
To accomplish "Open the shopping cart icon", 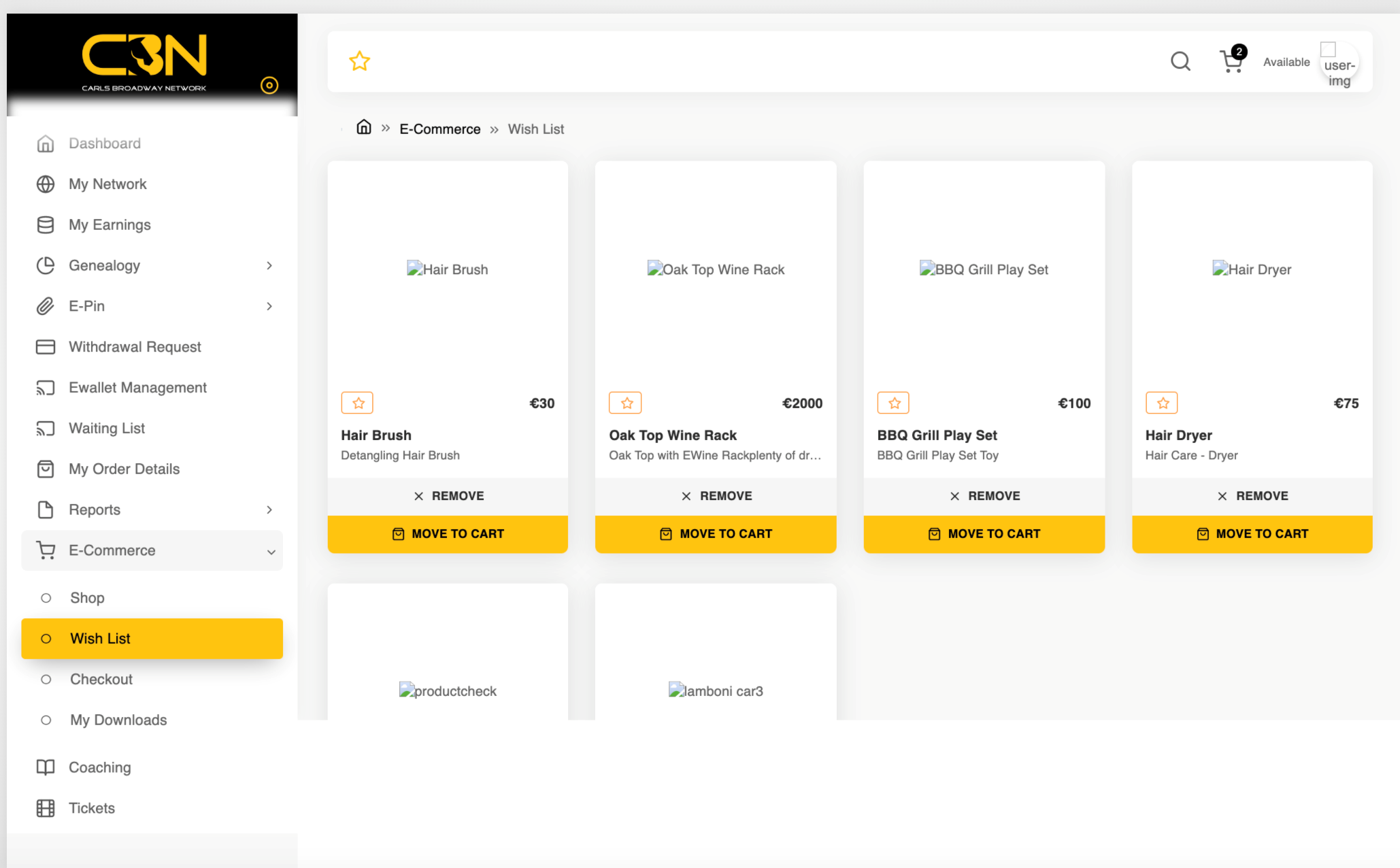I will coord(1231,62).
